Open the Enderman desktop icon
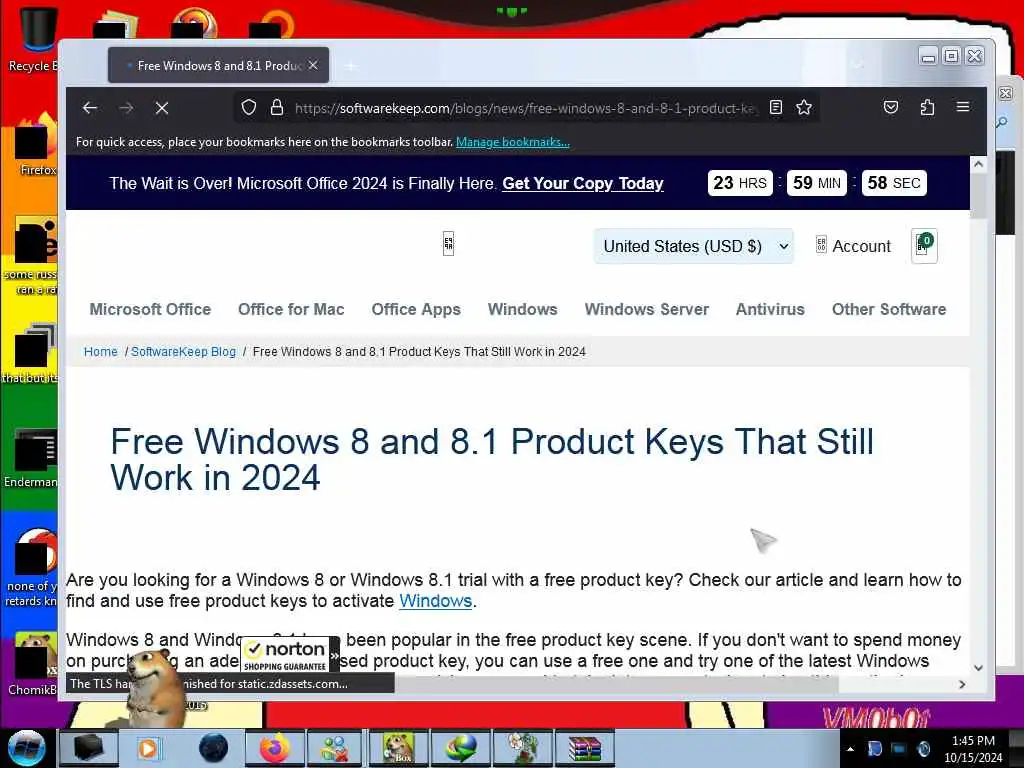 [x=30, y=457]
